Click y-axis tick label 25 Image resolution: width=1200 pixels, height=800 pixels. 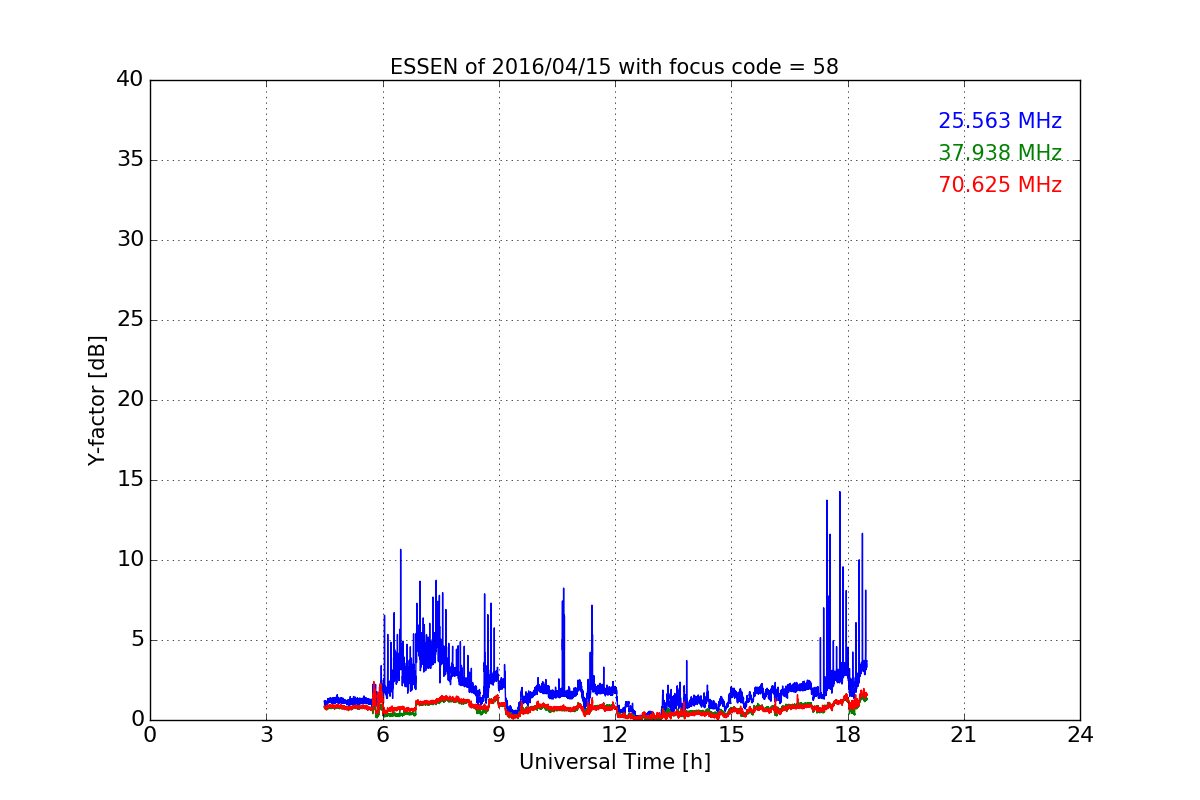point(129,320)
